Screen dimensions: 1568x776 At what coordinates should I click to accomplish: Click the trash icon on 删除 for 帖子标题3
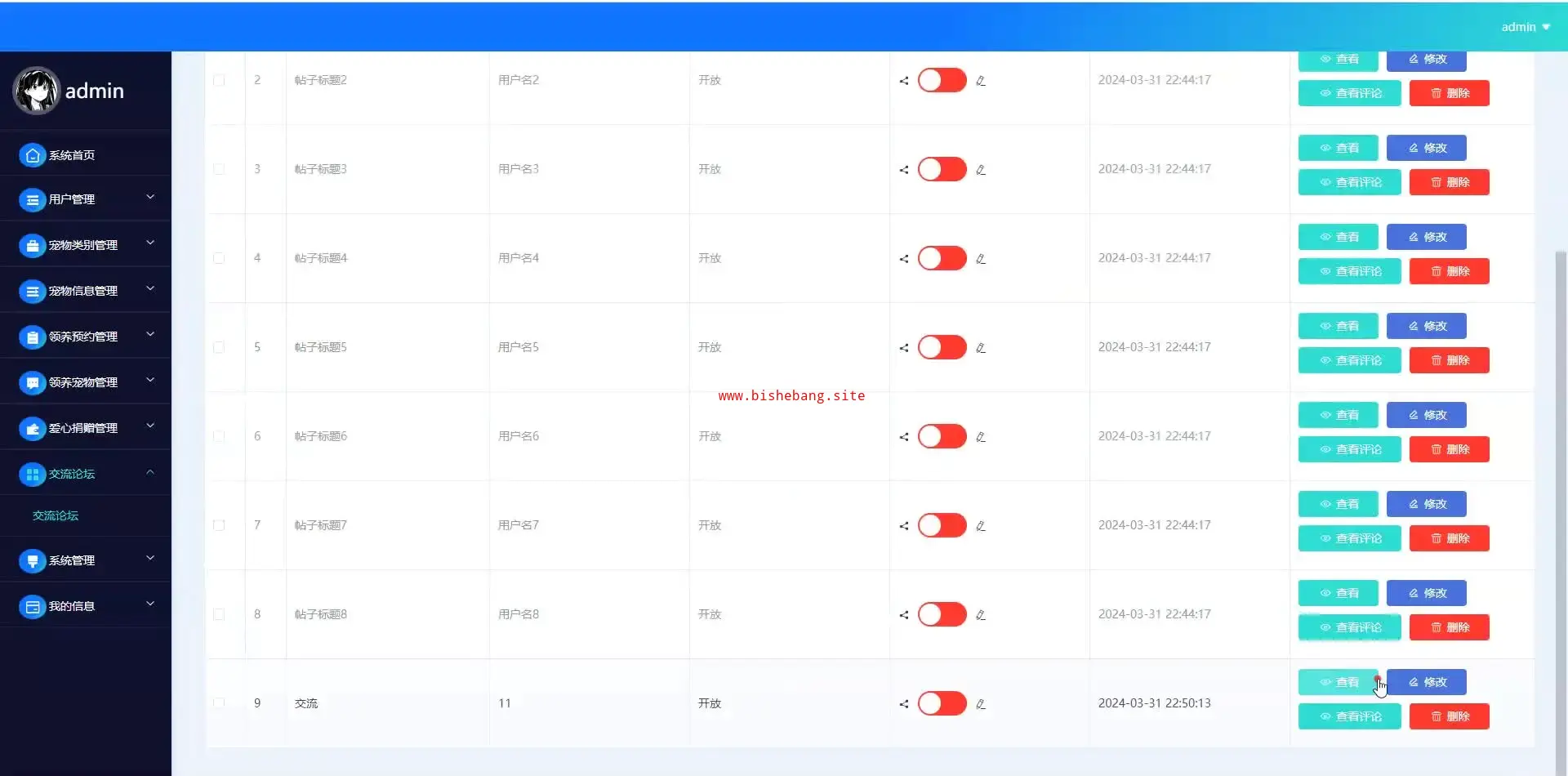pyautogui.click(x=1437, y=182)
